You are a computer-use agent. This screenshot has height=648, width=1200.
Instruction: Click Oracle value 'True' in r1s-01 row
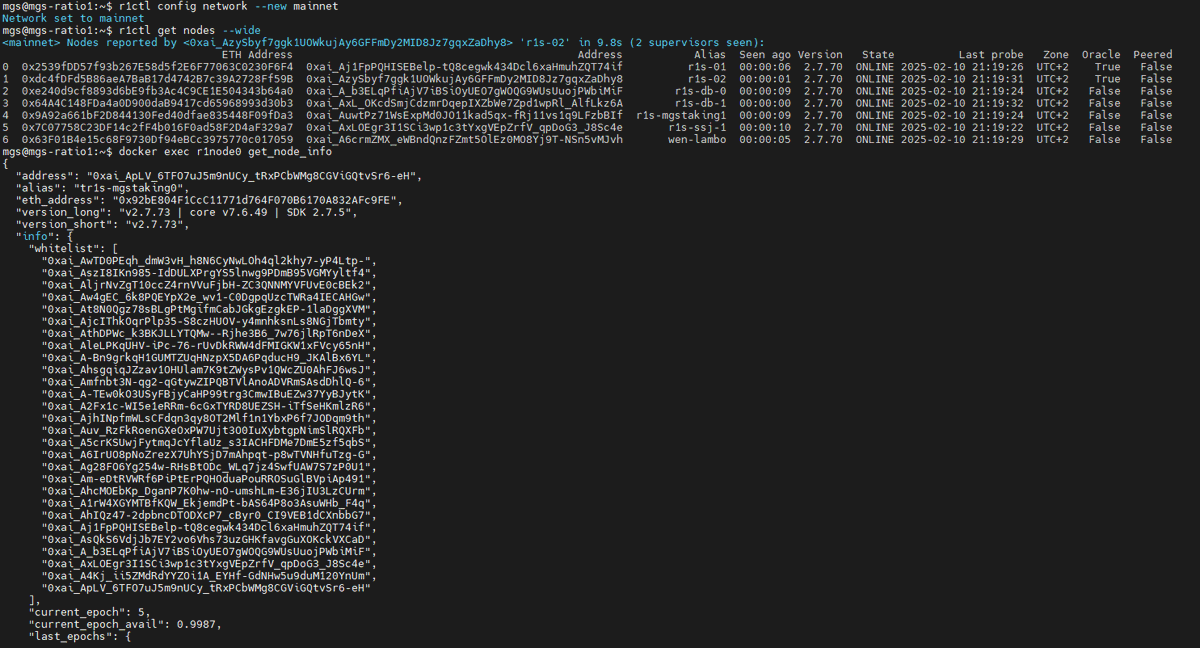click(1107, 66)
